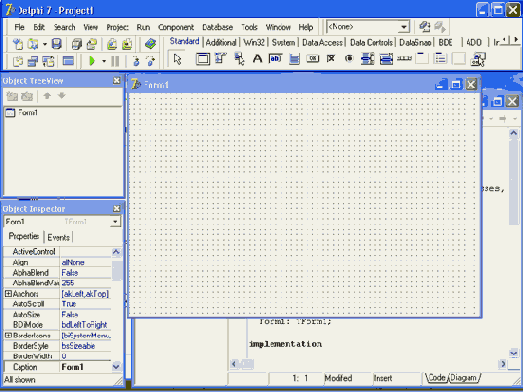Open the dropdown arrow beside Run button

(x=104, y=61)
